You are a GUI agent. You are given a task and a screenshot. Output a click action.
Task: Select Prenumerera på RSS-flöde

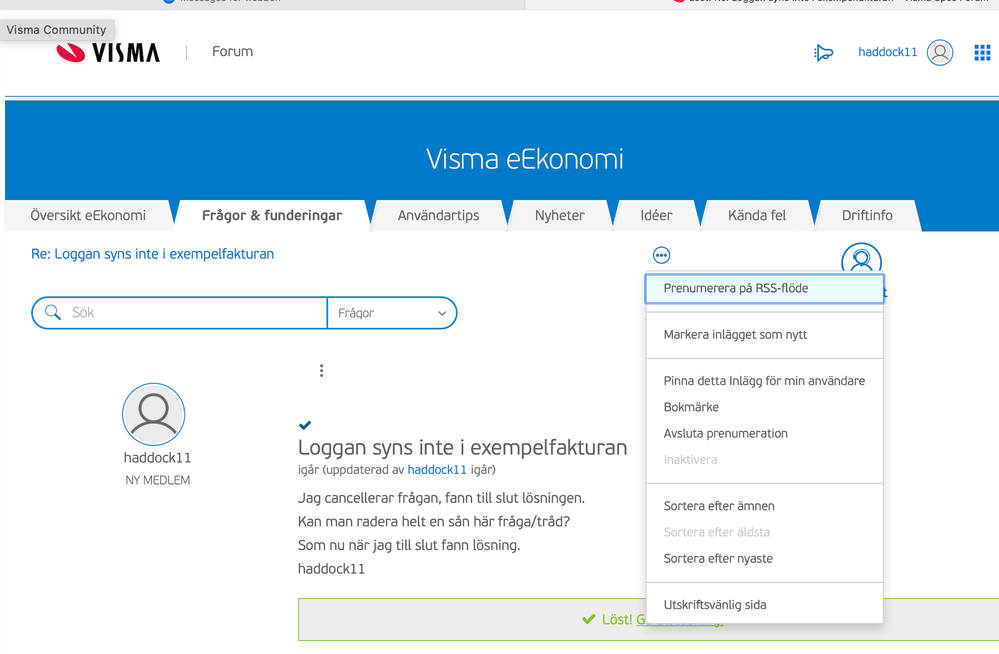click(735, 288)
